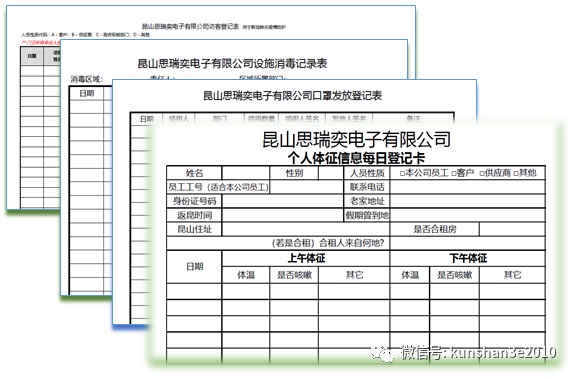This screenshot has width=575, height=379.
Task: Click the 身份证号码 blank field
Action: click(282, 201)
